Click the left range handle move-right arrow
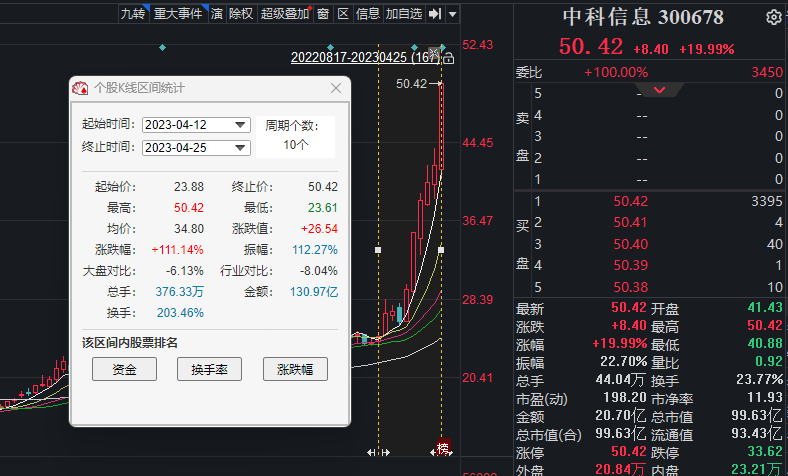788x476 pixels. tap(385, 452)
